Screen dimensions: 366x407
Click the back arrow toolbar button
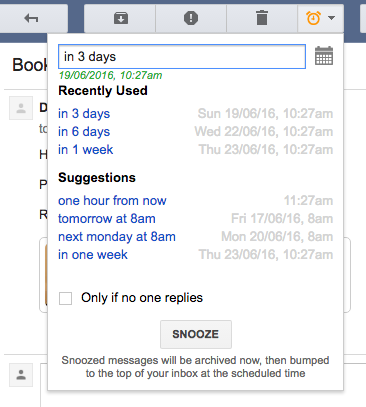31,18
